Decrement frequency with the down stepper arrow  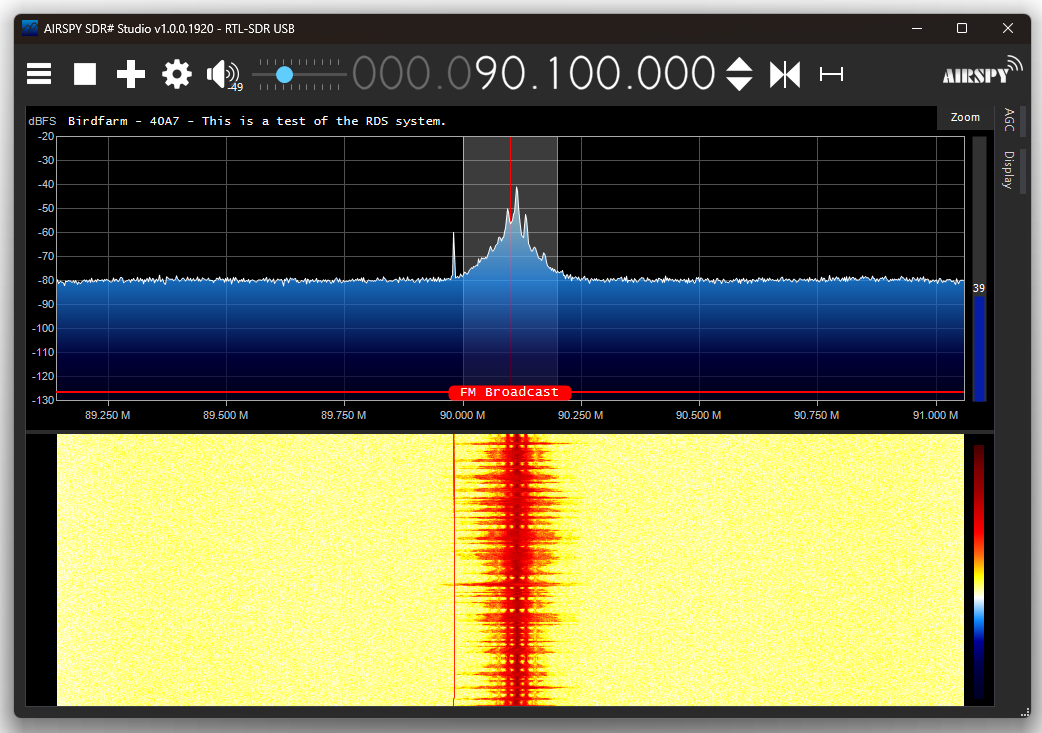(x=740, y=83)
